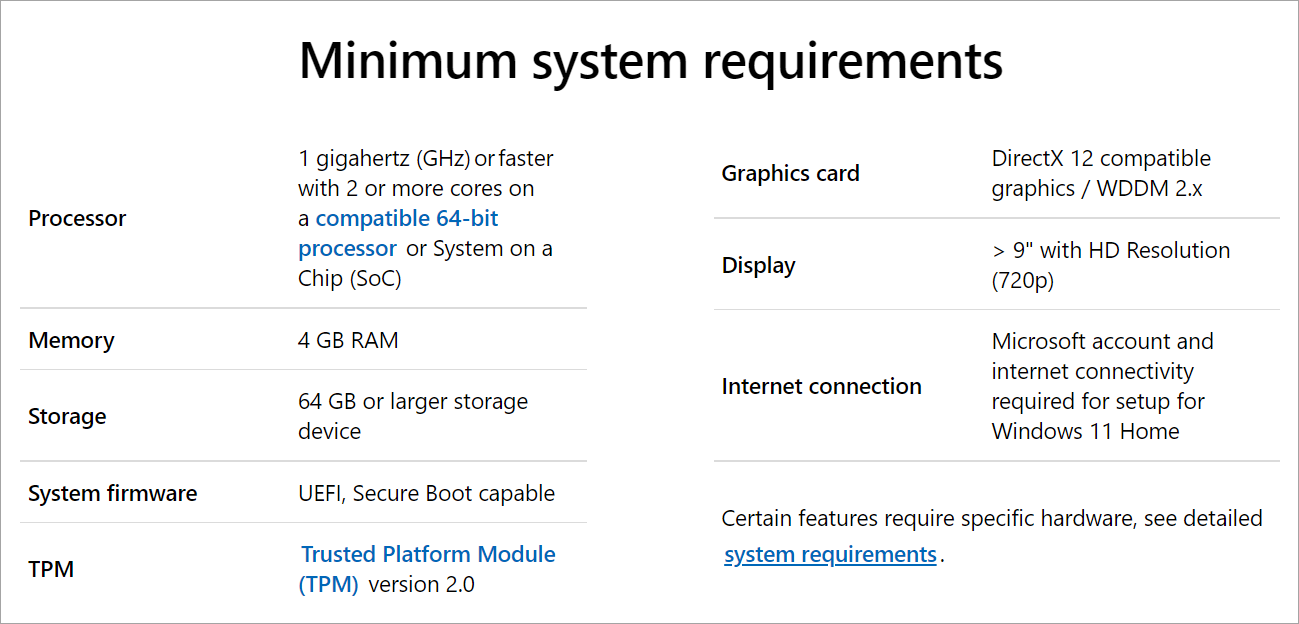This screenshot has height=624, width=1299.
Task: Click the Microsoft account and internet connectivity text
Action: point(1102,386)
